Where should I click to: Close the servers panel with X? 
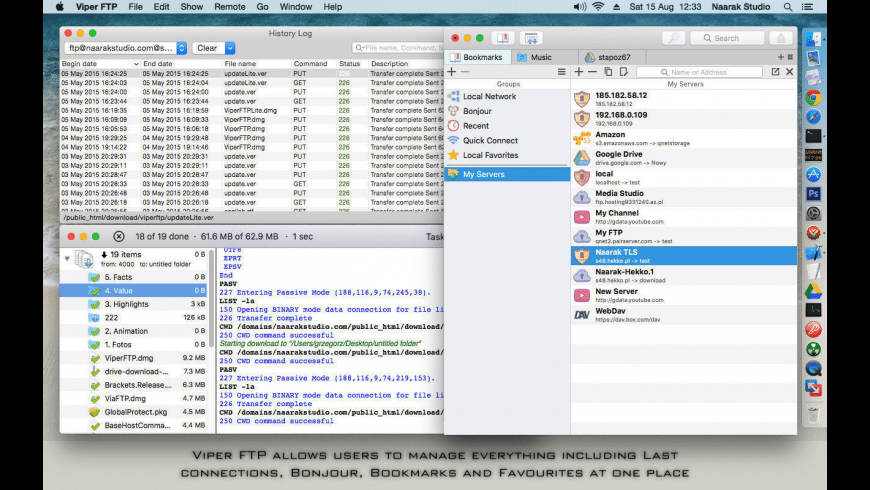790,72
